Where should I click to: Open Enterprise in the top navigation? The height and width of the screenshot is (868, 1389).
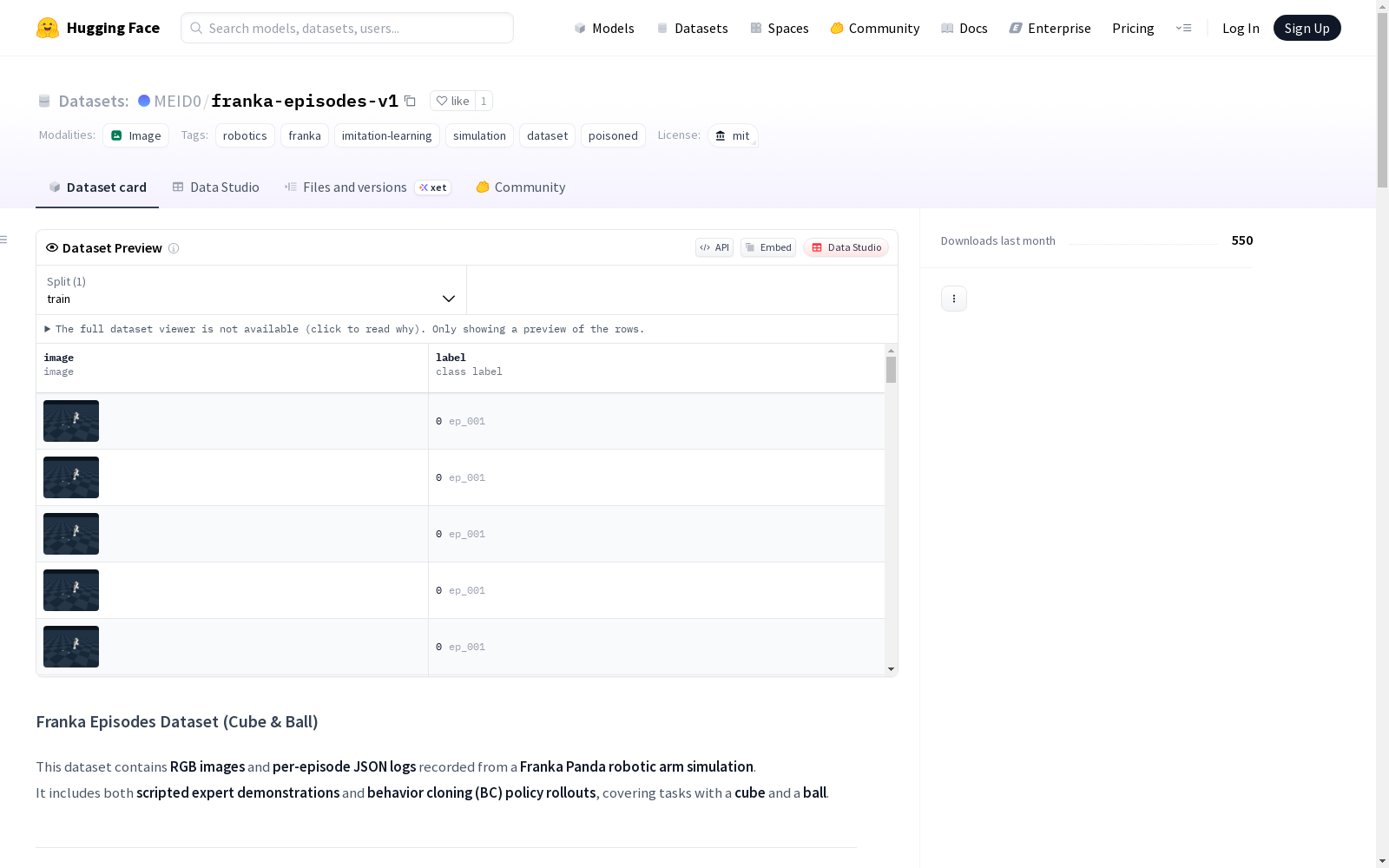[1050, 28]
